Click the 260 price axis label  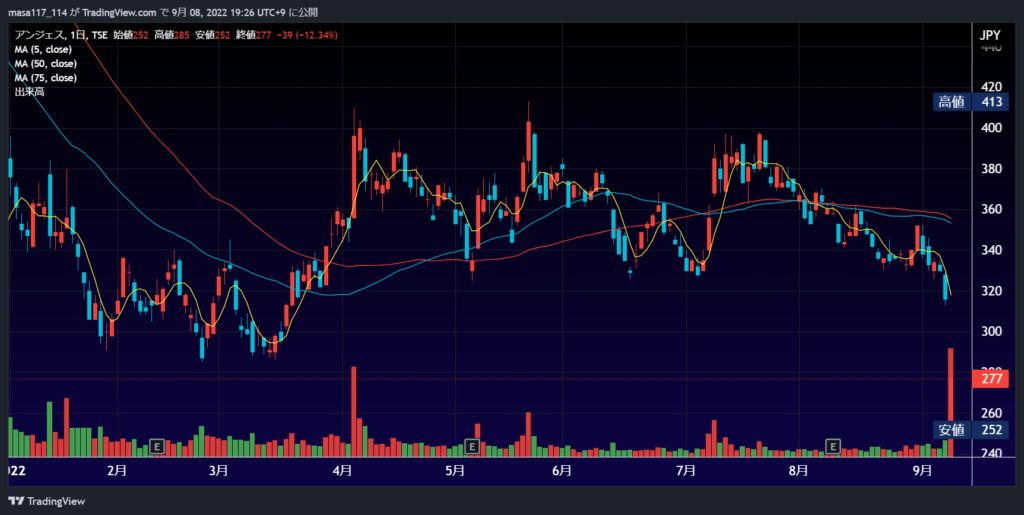pos(991,413)
